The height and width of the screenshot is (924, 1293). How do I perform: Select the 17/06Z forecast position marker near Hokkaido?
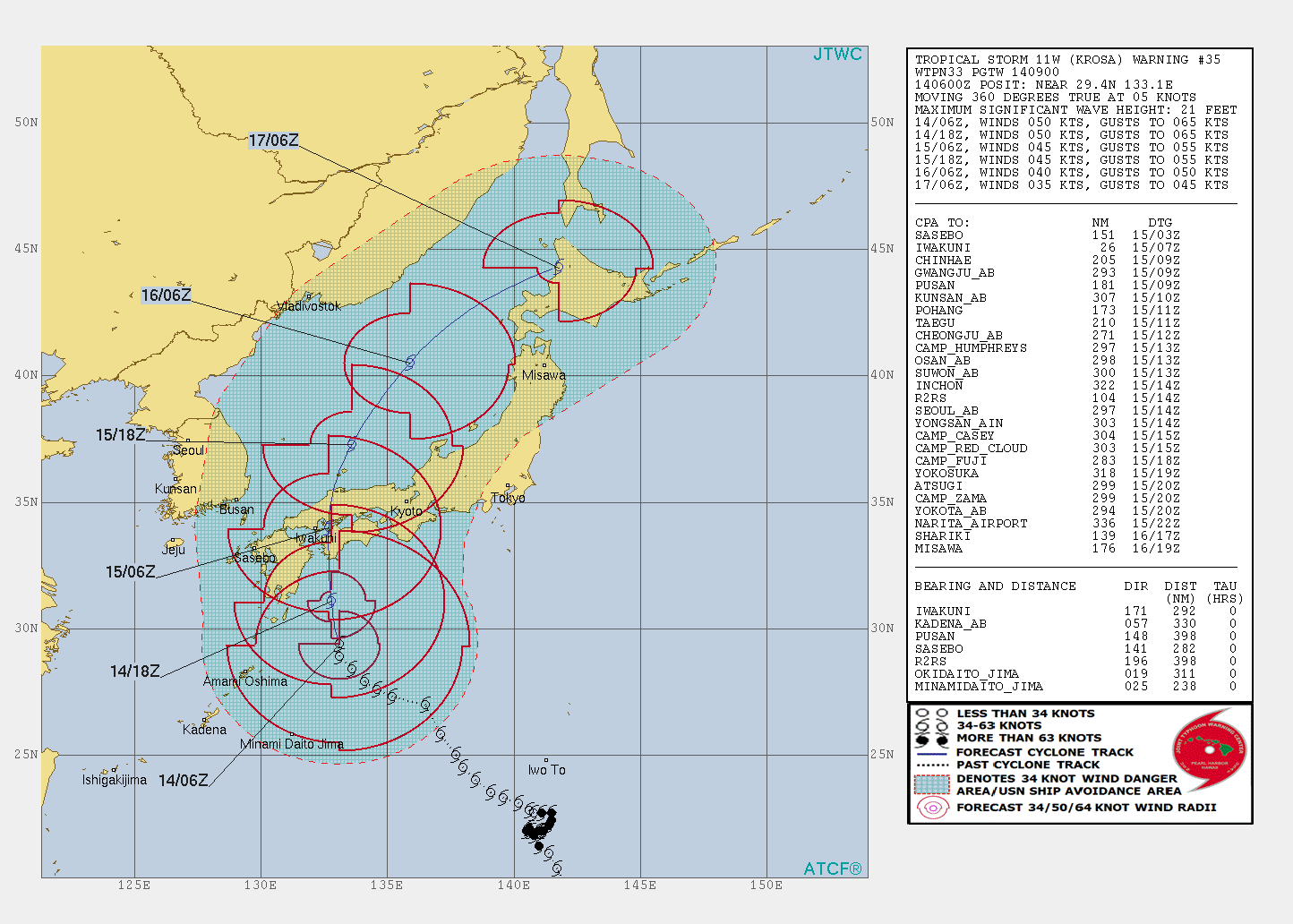click(558, 267)
